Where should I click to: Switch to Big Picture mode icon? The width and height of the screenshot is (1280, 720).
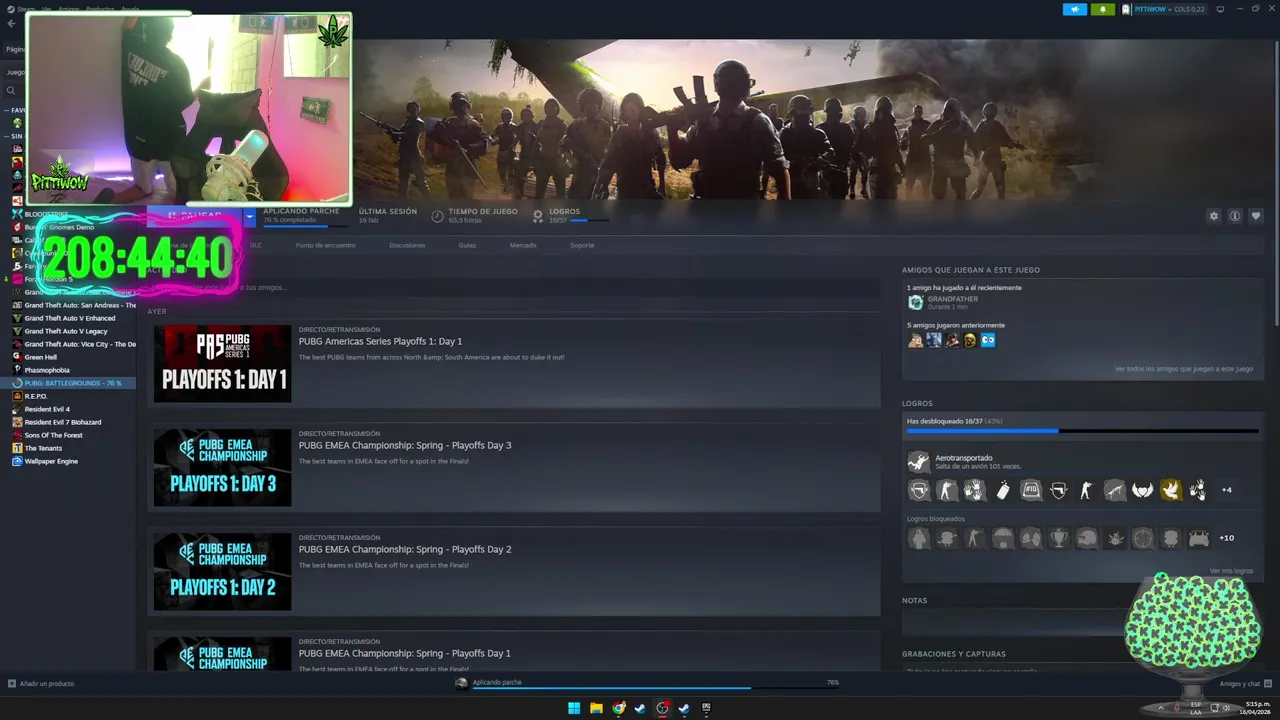click(x=1220, y=9)
